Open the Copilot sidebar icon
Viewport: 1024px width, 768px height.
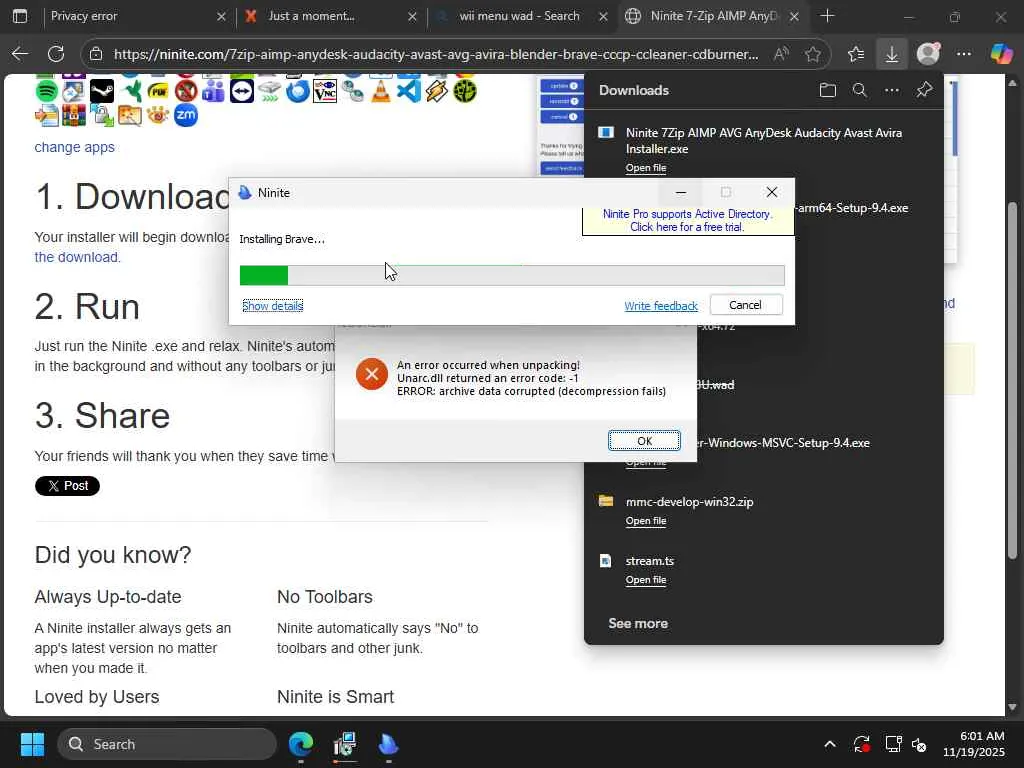click(x=1001, y=54)
